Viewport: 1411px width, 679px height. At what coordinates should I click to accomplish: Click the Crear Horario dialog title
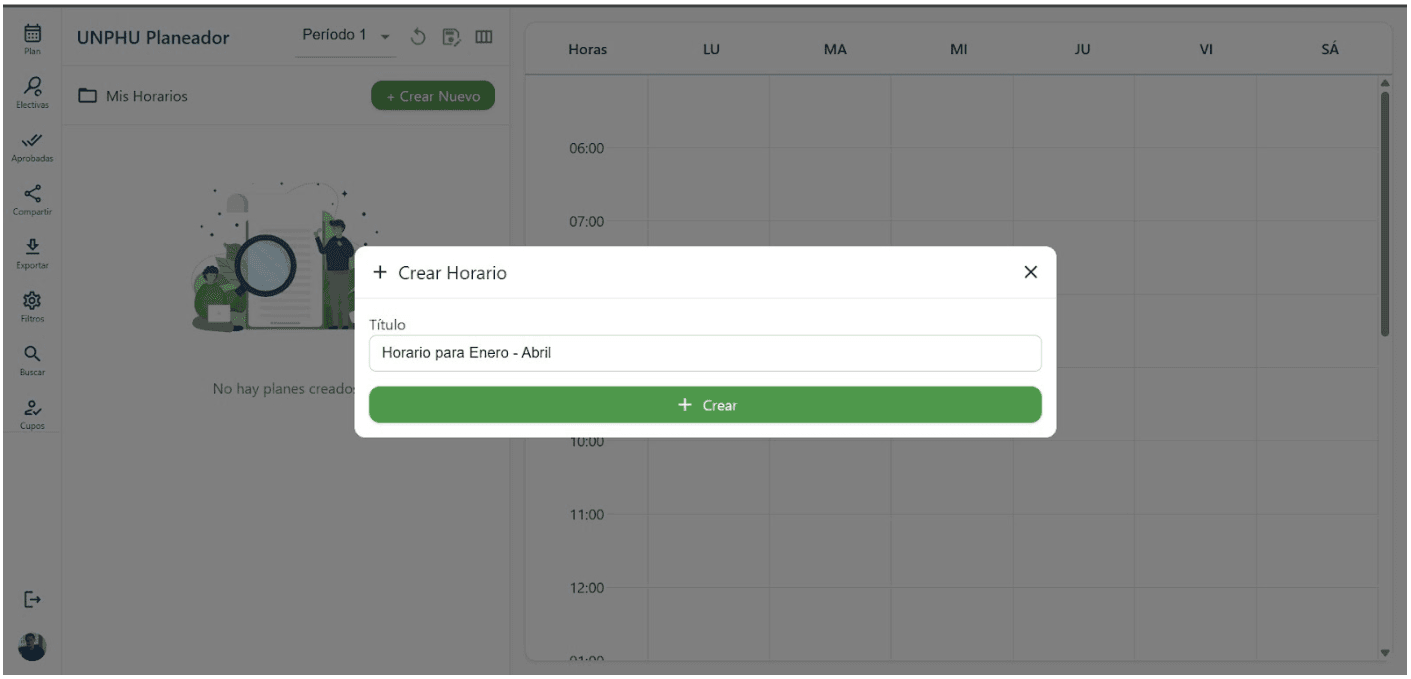452,272
